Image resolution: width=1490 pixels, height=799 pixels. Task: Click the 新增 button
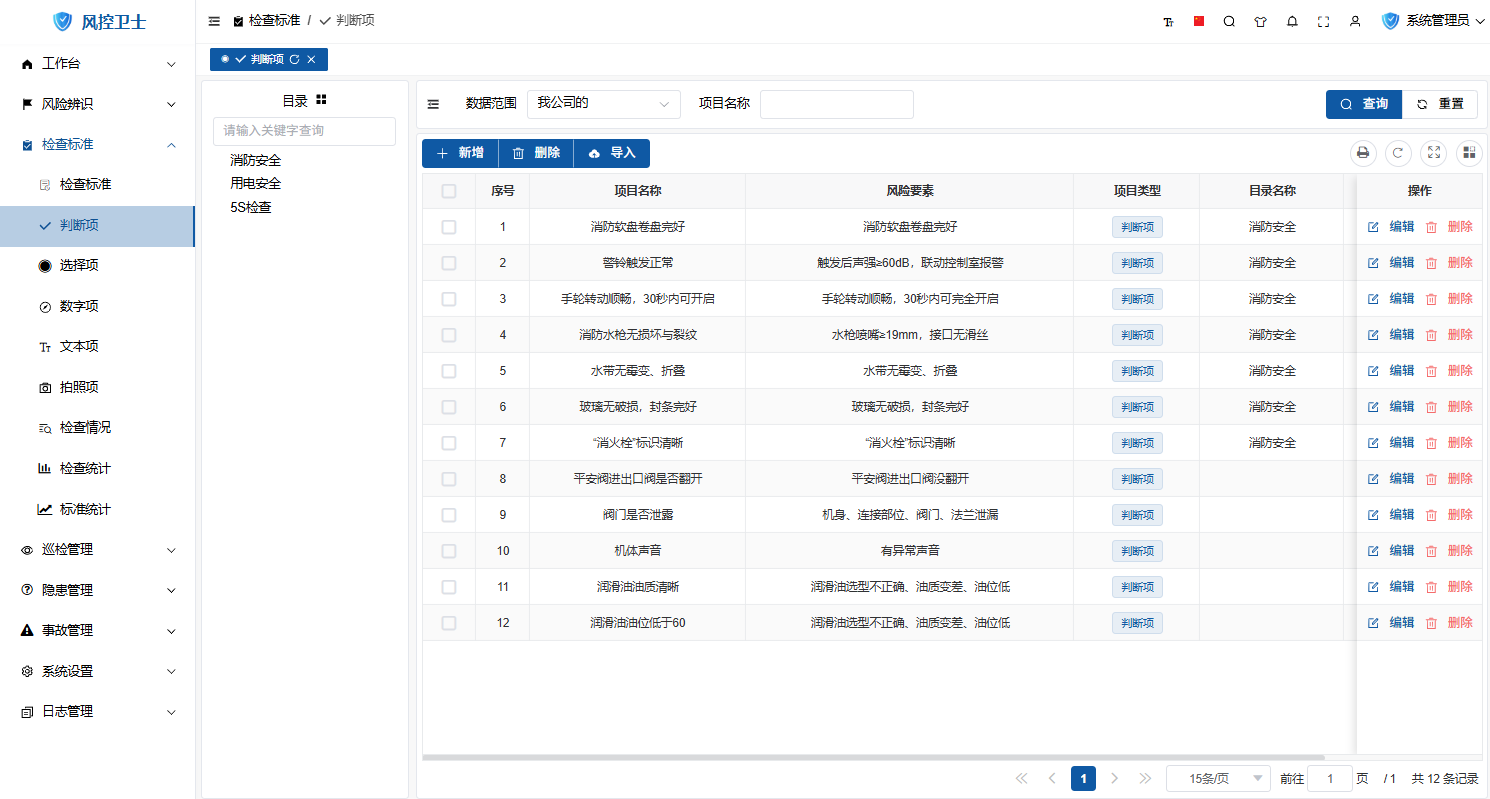460,153
